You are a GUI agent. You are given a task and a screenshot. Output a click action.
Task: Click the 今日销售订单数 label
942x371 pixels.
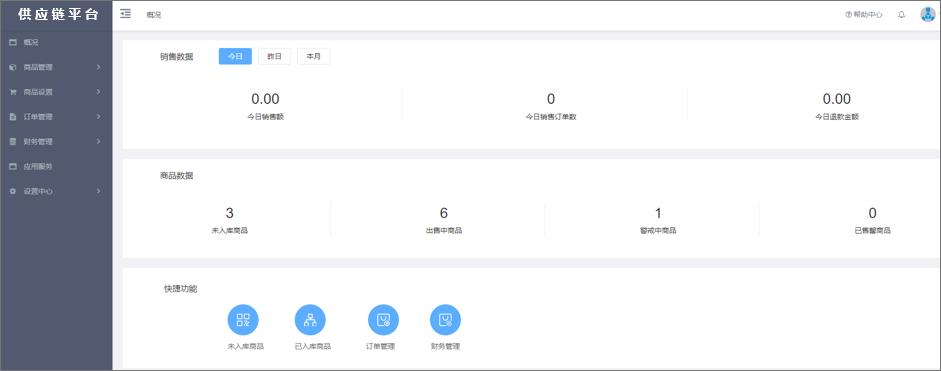coord(551,117)
